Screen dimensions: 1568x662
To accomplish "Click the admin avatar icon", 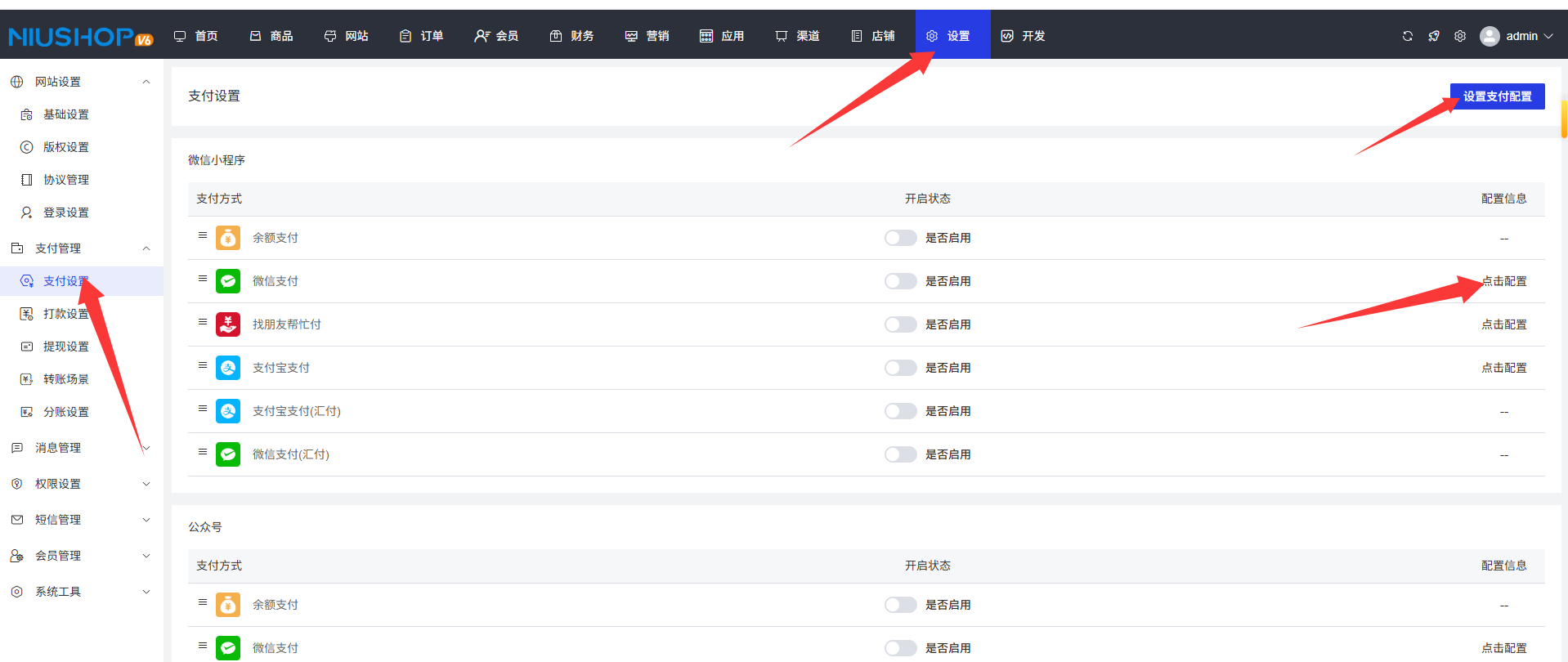I will click(x=1490, y=36).
